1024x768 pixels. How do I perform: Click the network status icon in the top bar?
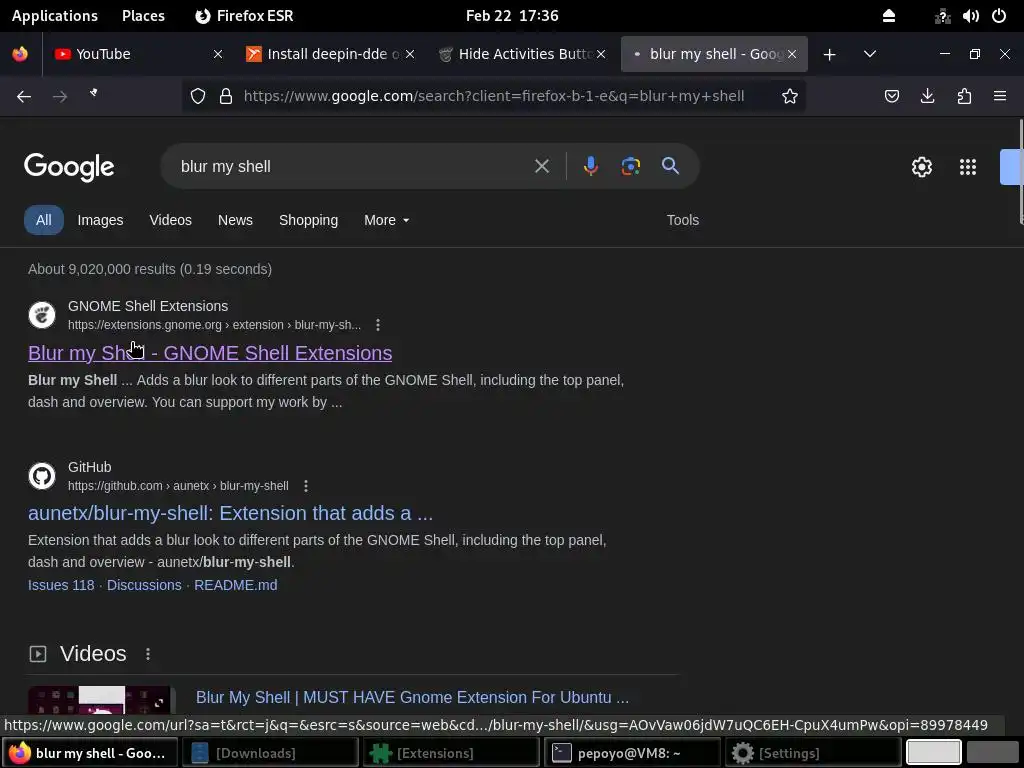(942, 16)
